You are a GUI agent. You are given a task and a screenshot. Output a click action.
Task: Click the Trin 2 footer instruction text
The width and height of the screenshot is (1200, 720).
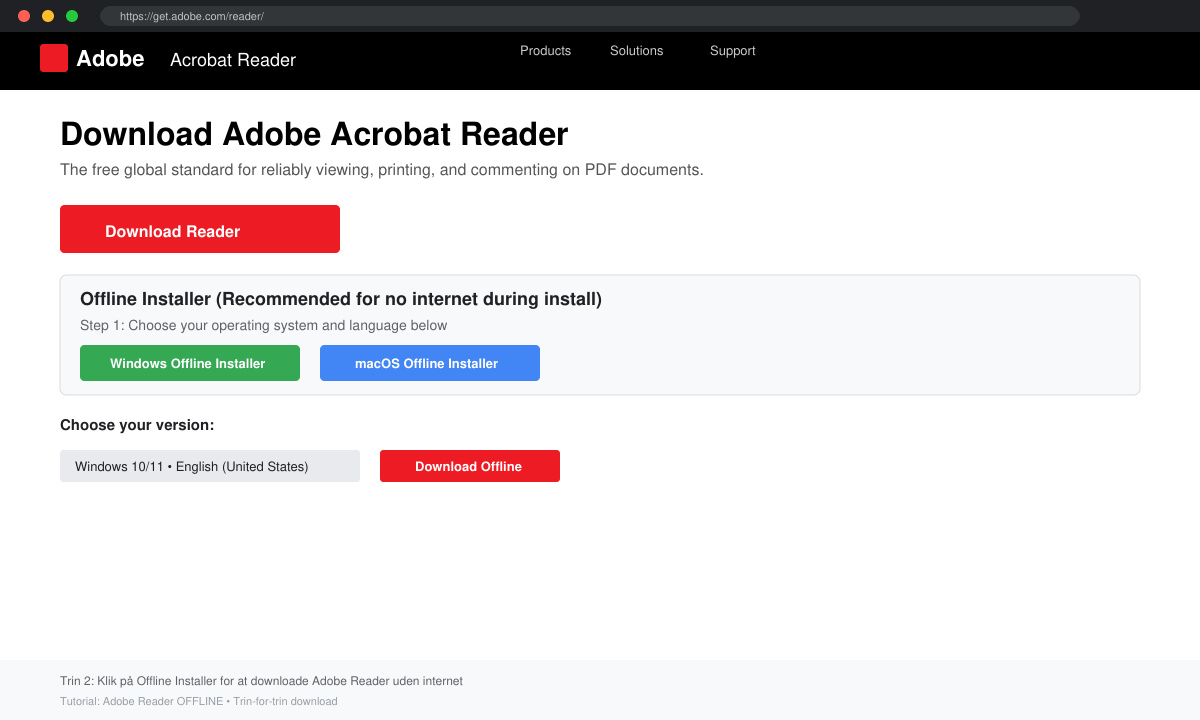tap(261, 681)
